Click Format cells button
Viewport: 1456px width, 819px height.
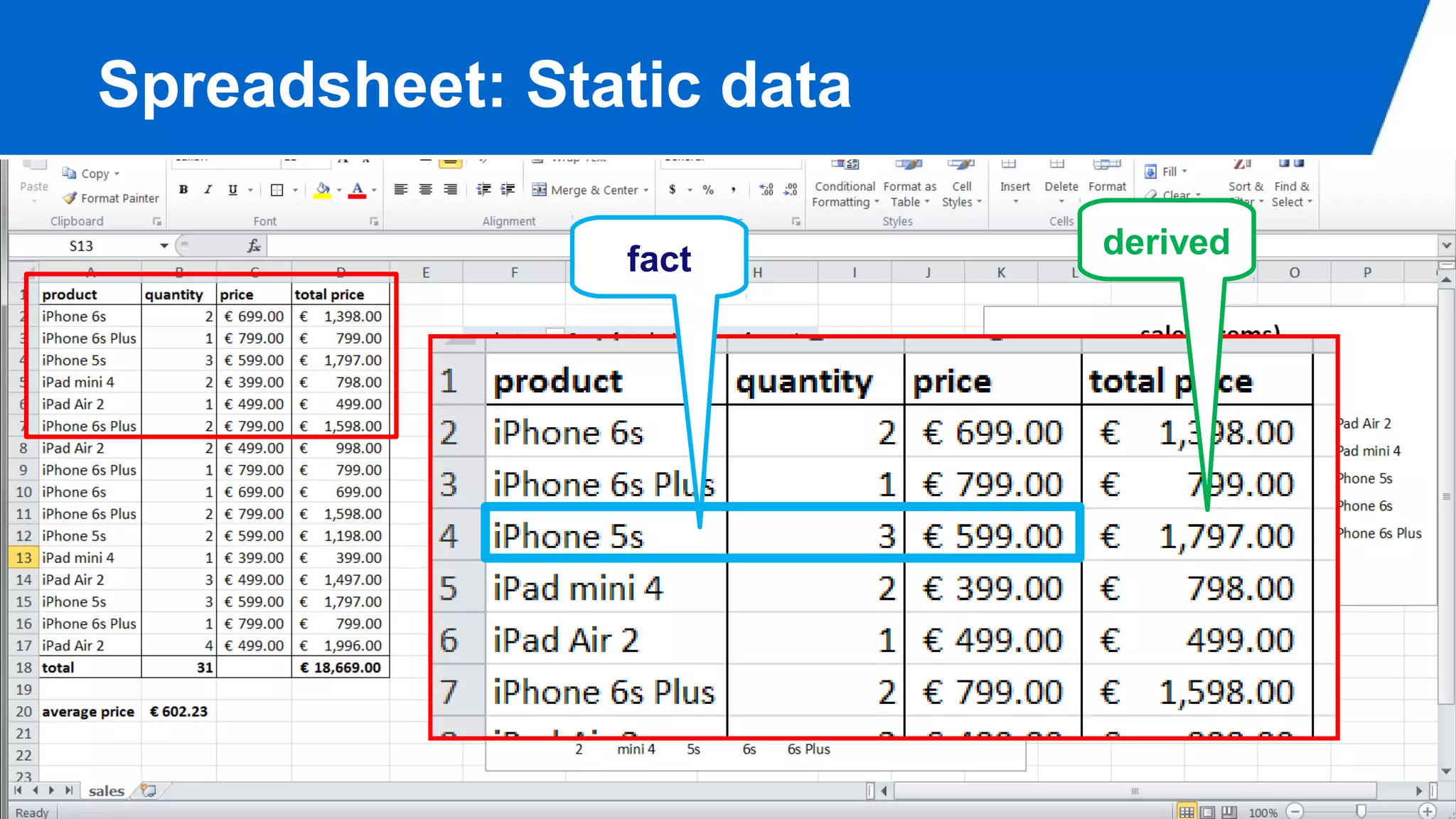click(x=1107, y=183)
